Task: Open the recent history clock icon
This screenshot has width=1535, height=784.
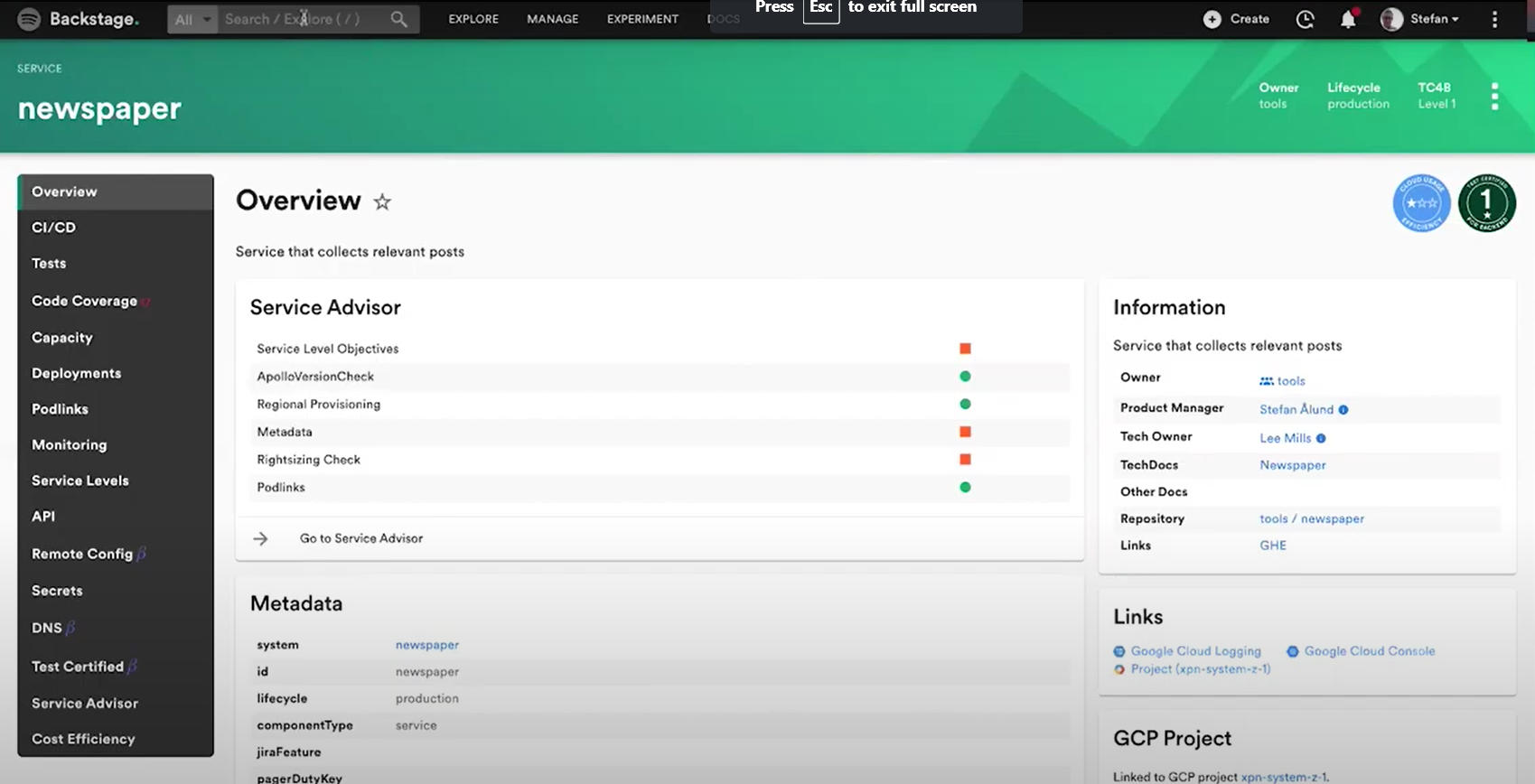Action: click(x=1305, y=19)
